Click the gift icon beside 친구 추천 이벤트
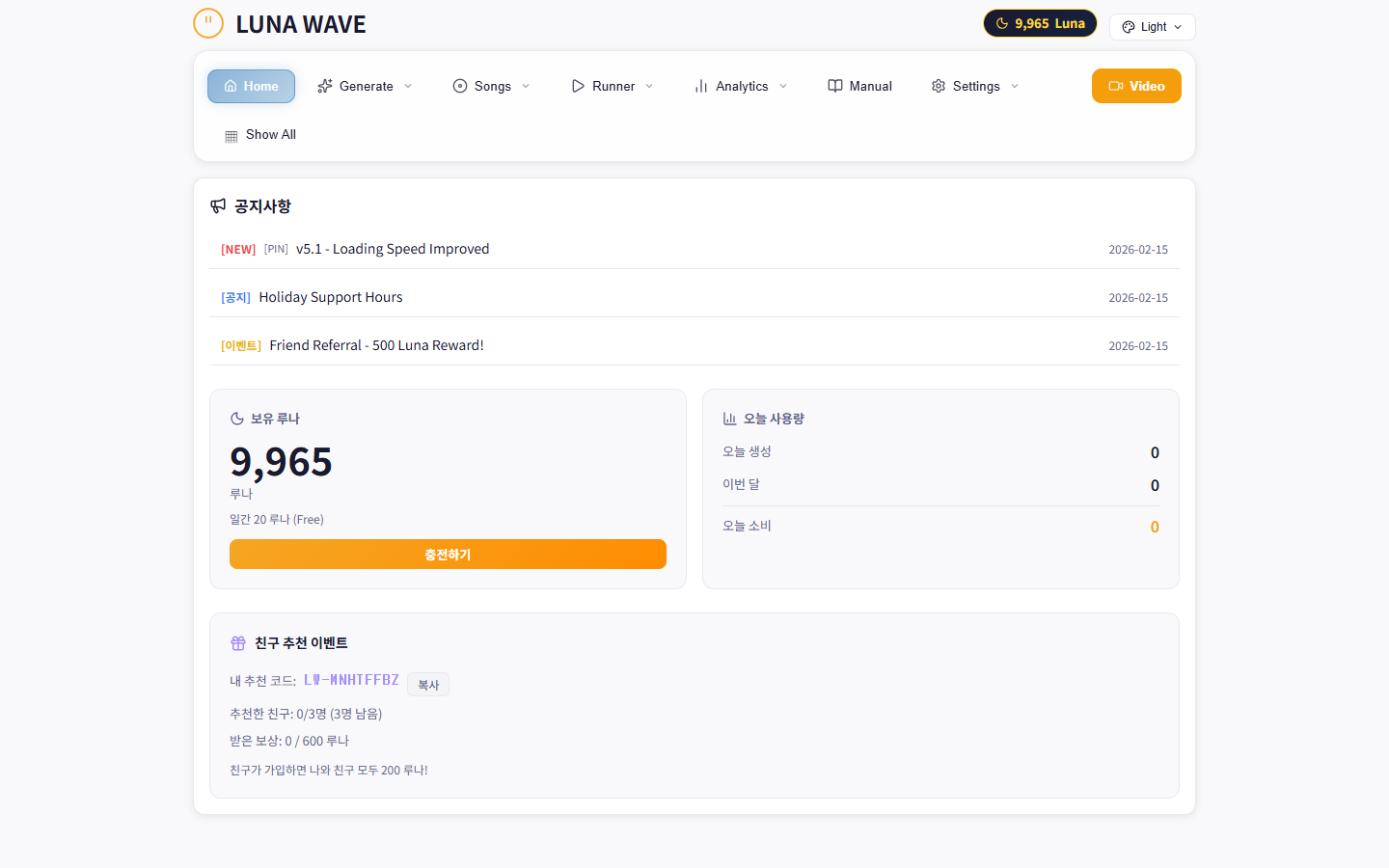This screenshot has height=868, width=1389. [x=238, y=642]
